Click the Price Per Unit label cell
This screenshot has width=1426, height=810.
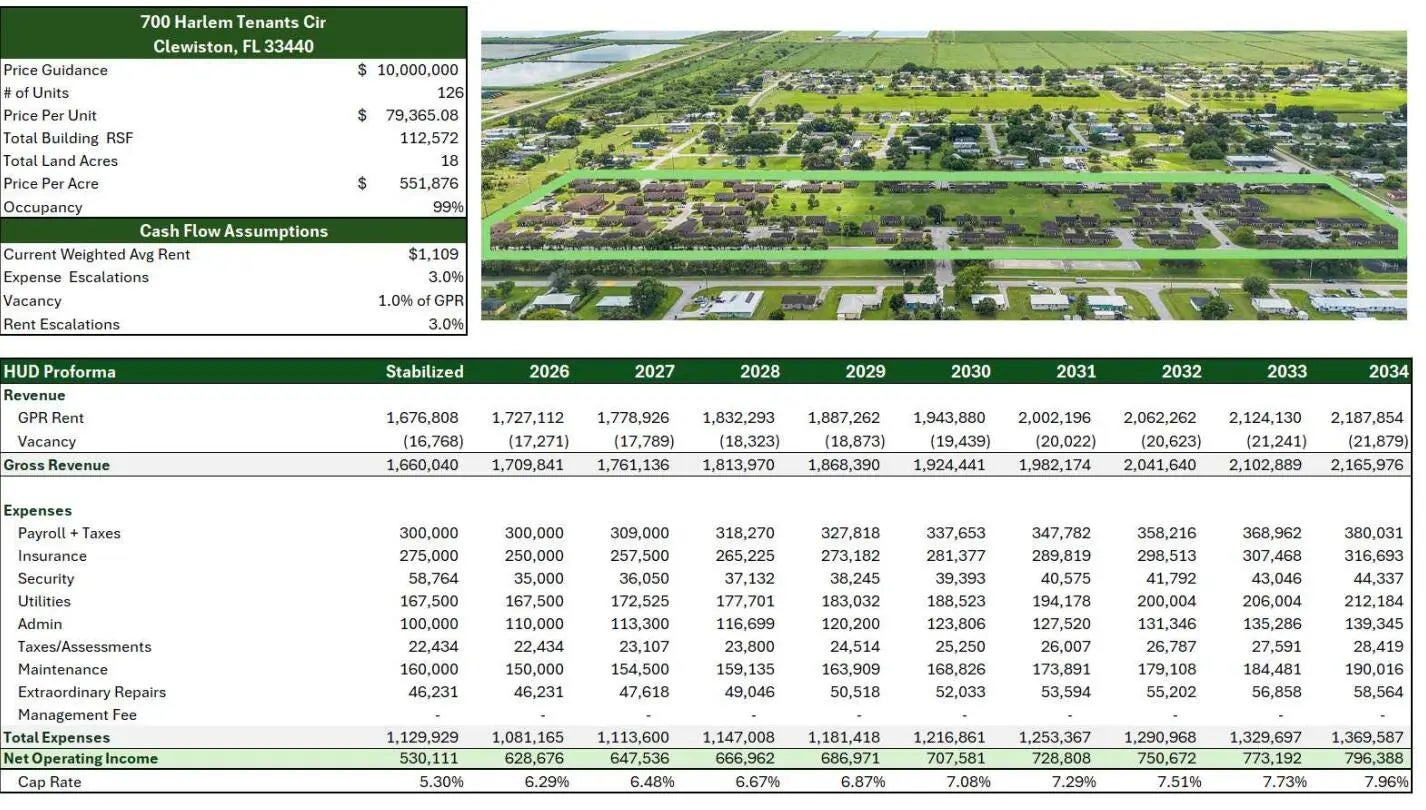click(50, 115)
